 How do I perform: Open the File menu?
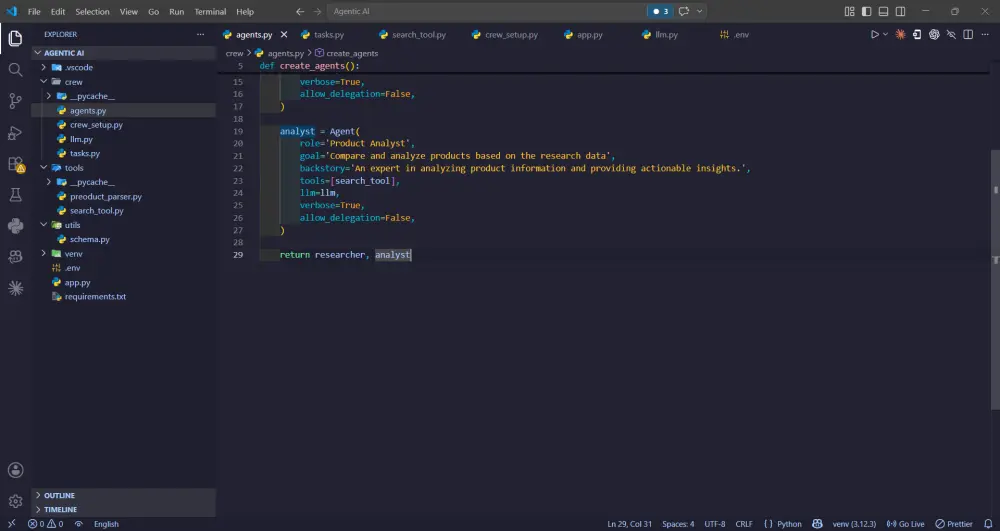point(34,11)
